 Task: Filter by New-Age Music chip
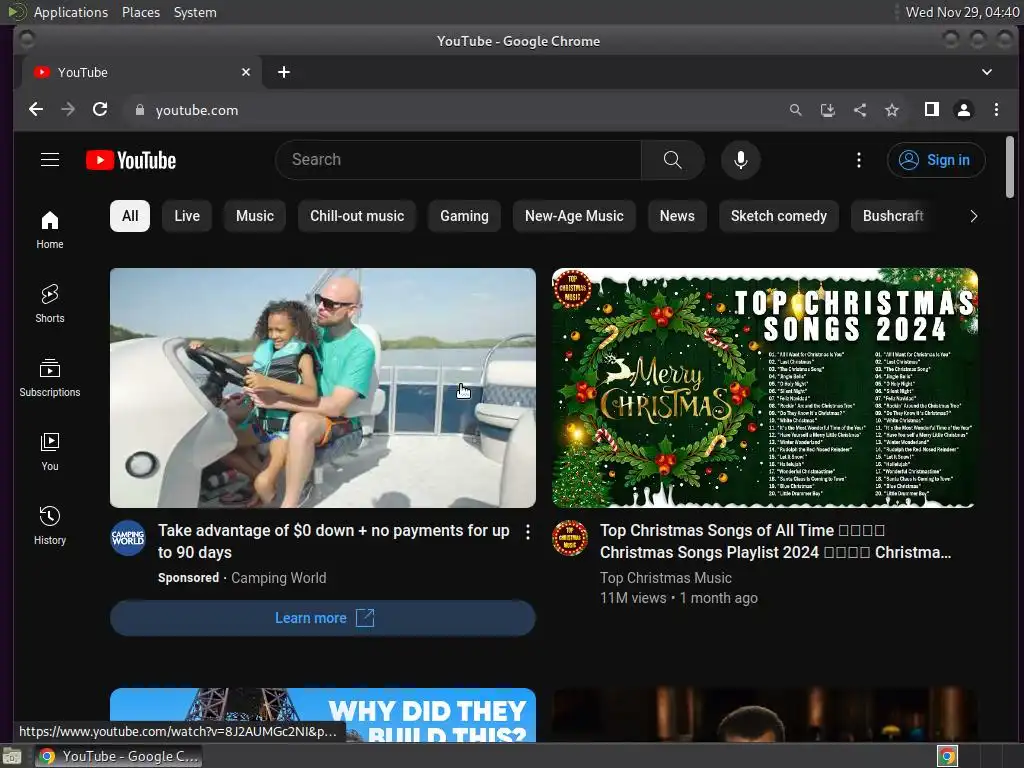(x=574, y=216)
